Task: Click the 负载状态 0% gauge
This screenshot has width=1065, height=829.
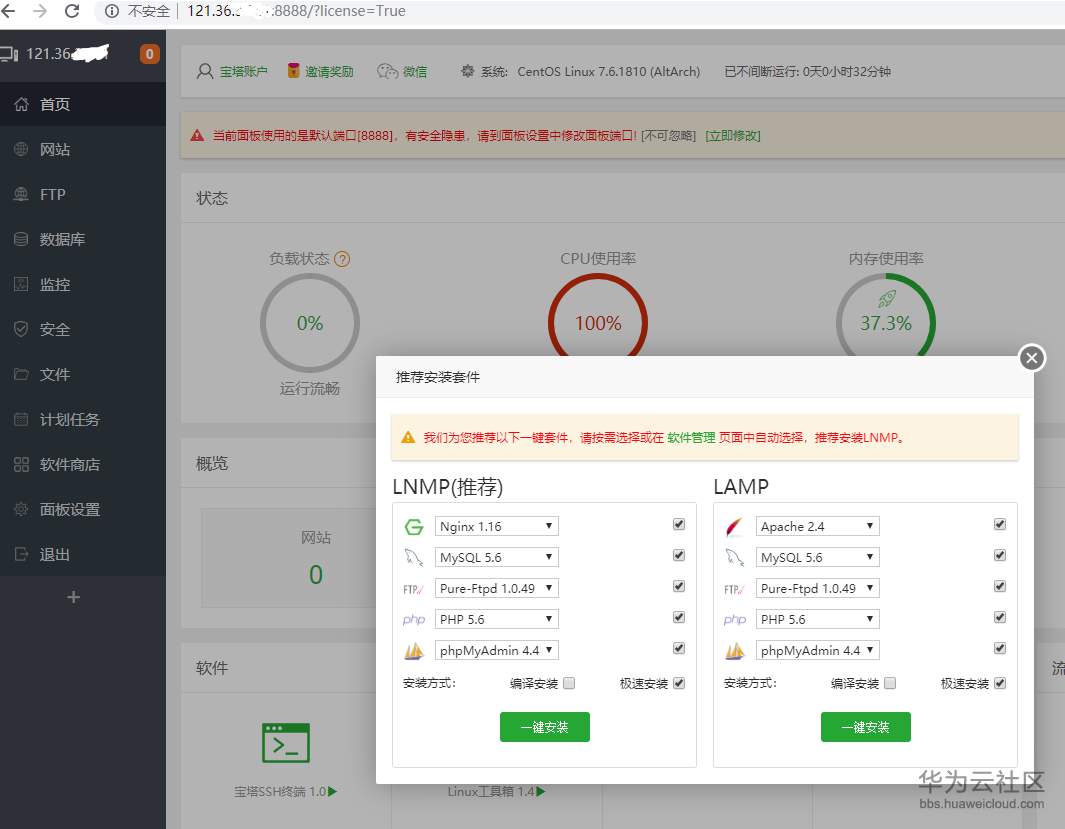Action: click(310, 323)
